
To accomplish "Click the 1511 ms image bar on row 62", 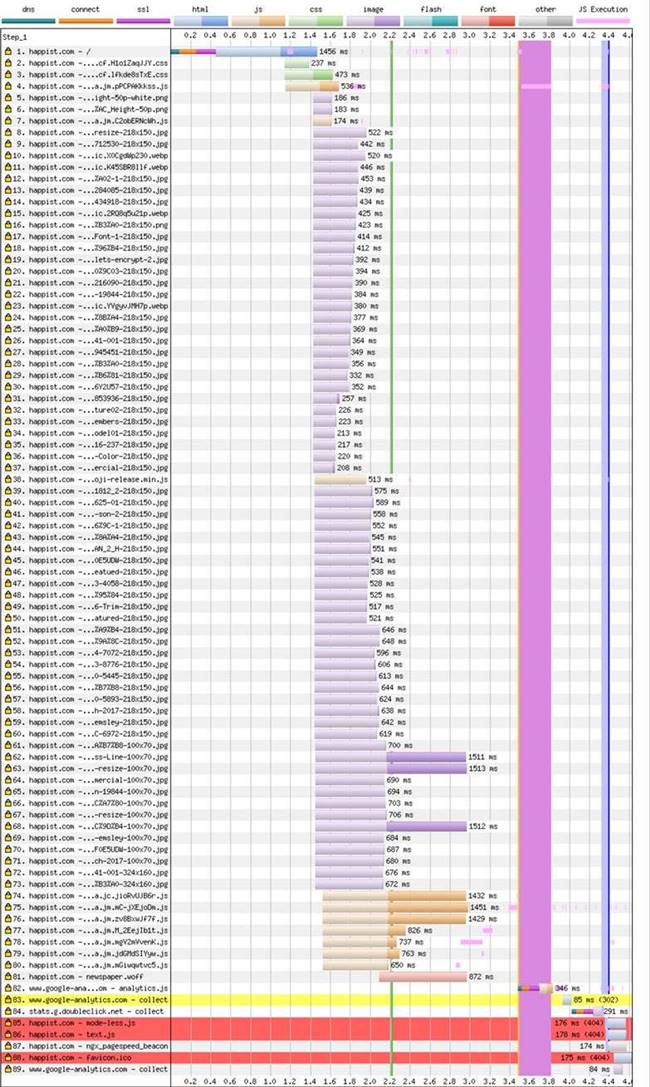I will [391, 757].
